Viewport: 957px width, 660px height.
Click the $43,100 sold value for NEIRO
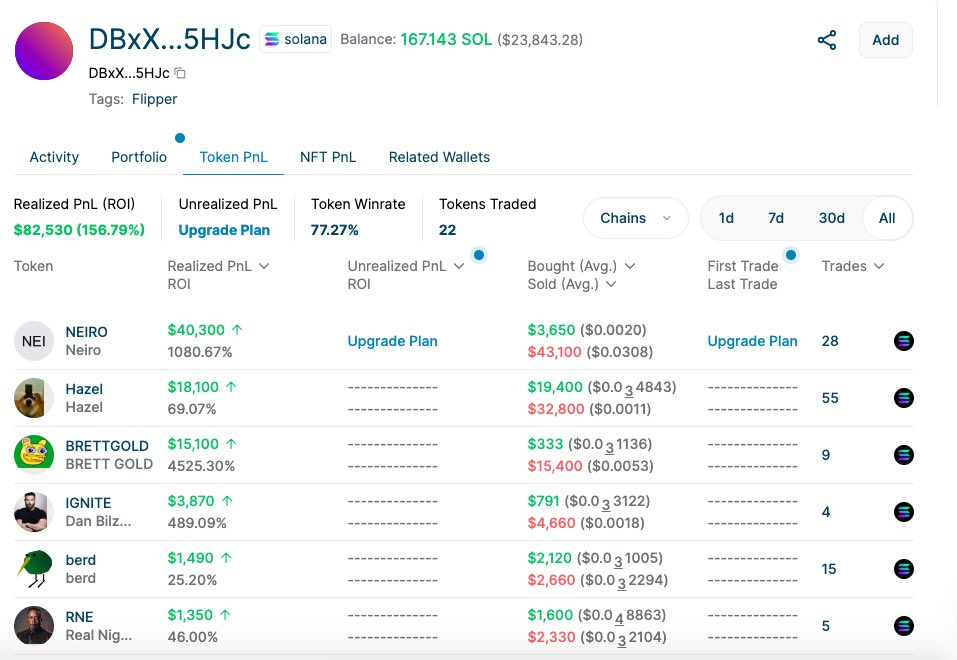tap(554, 352)
